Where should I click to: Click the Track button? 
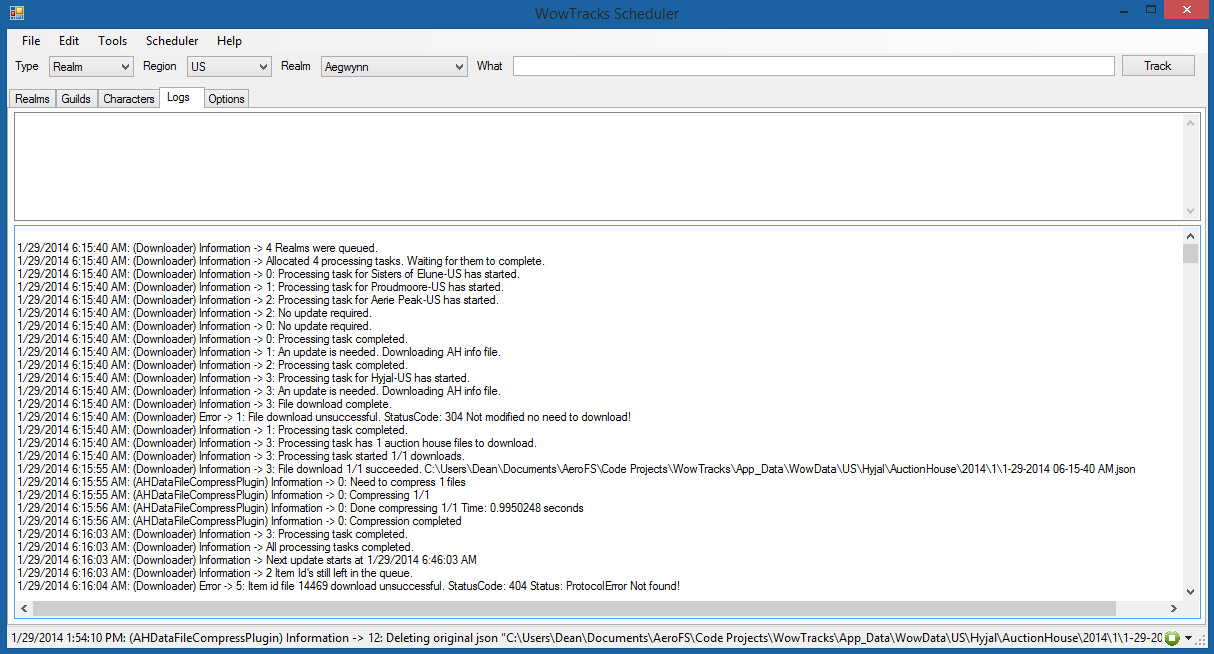click(1158, 66)
